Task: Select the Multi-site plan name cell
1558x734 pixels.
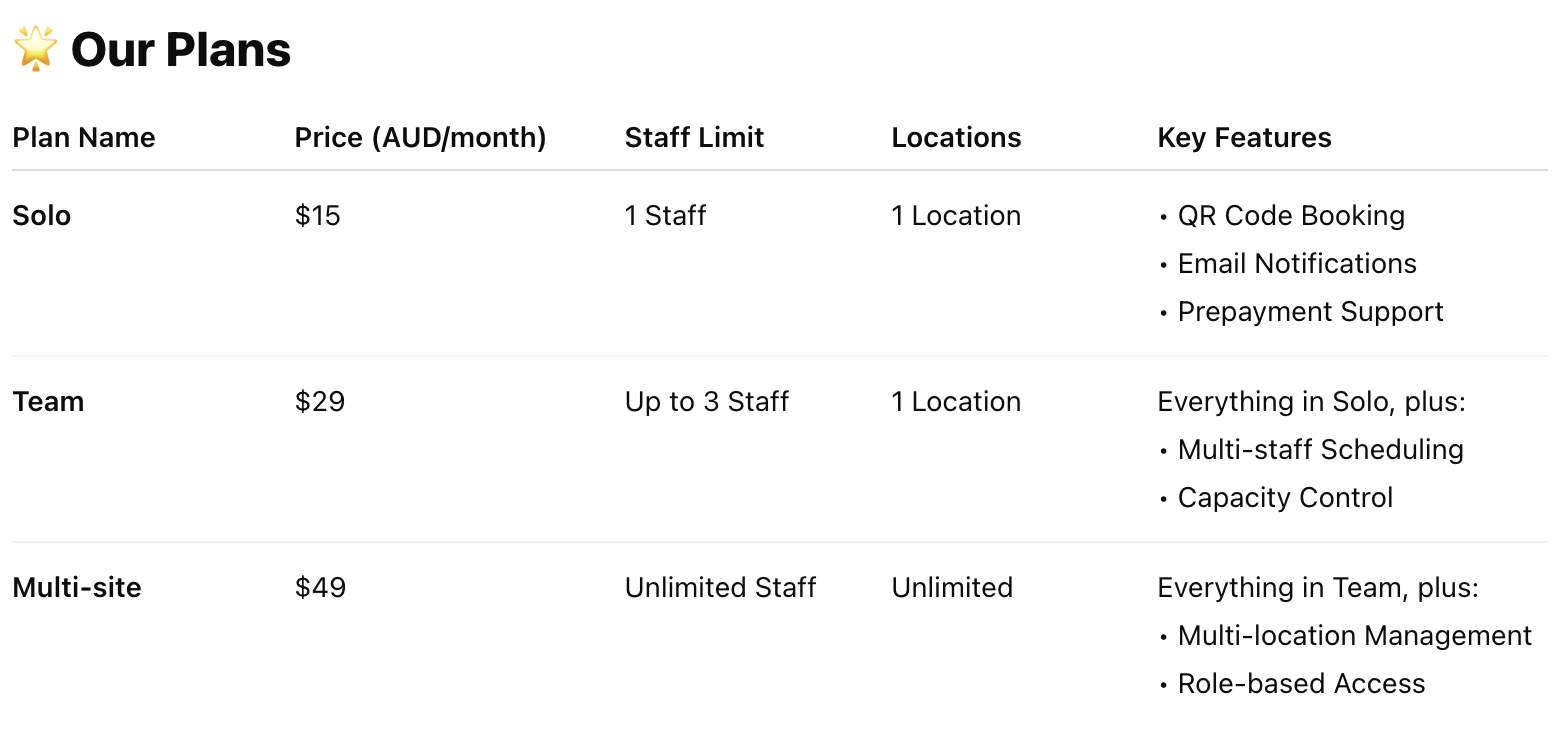Action: 77,588
